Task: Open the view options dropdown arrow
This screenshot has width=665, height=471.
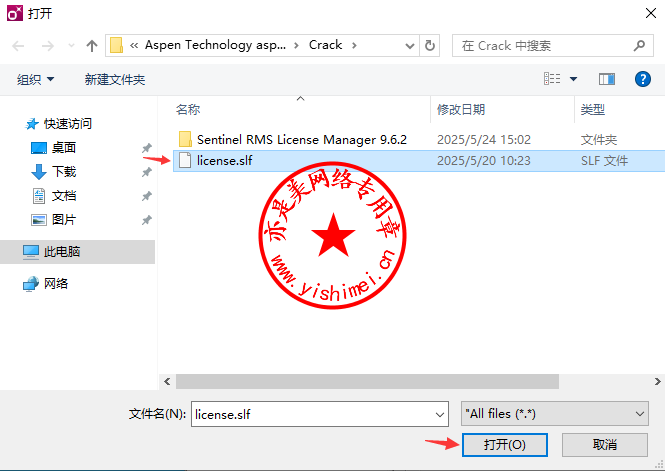Action: click(x=573, y=79)
